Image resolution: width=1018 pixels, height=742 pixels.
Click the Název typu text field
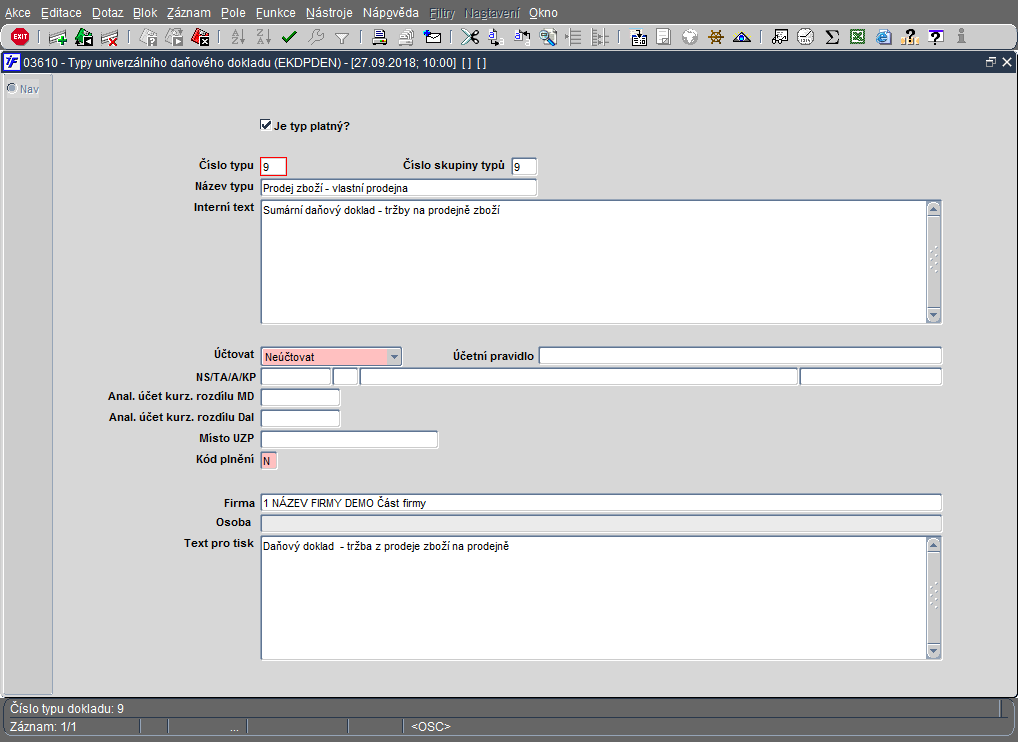pyautogui.click(x=399, y=188)
